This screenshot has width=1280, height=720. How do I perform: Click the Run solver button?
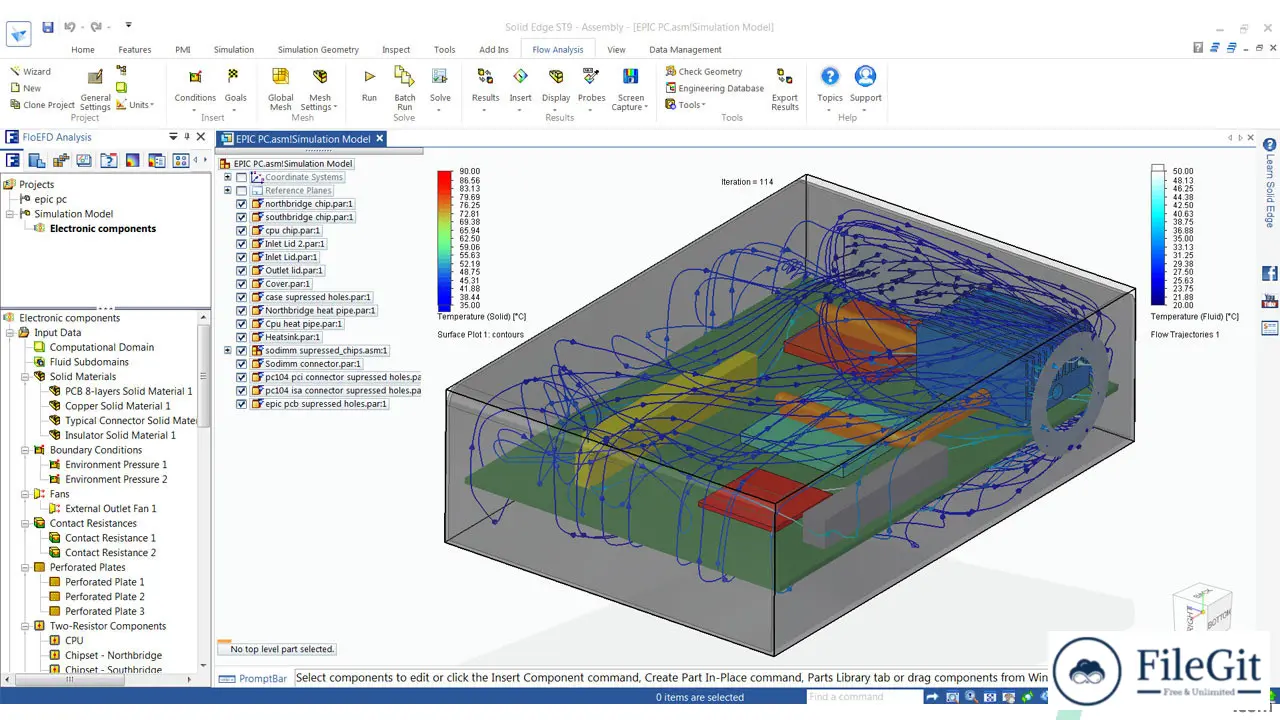[x=369, y=85]
